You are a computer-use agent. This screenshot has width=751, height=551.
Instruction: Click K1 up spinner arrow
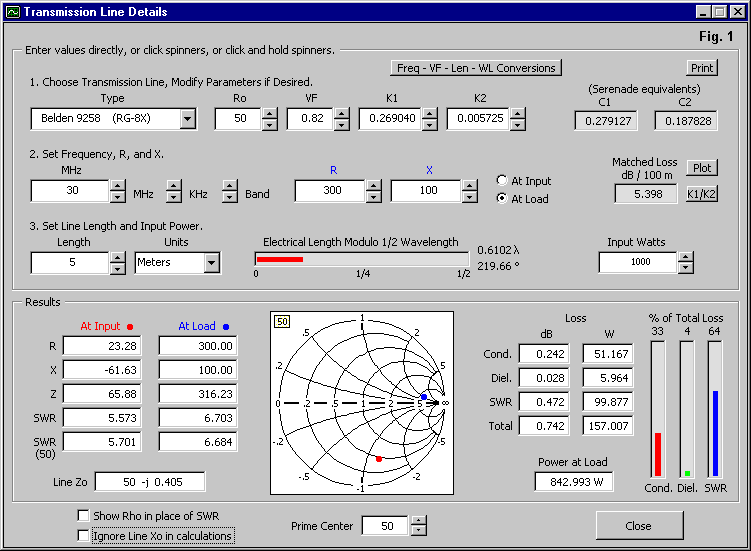click(x=429, y=114)
